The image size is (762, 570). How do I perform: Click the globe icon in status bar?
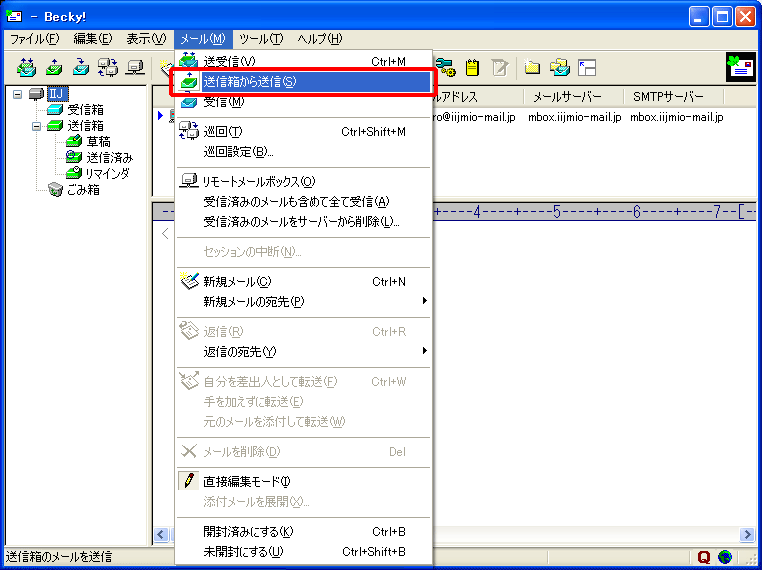725,557
